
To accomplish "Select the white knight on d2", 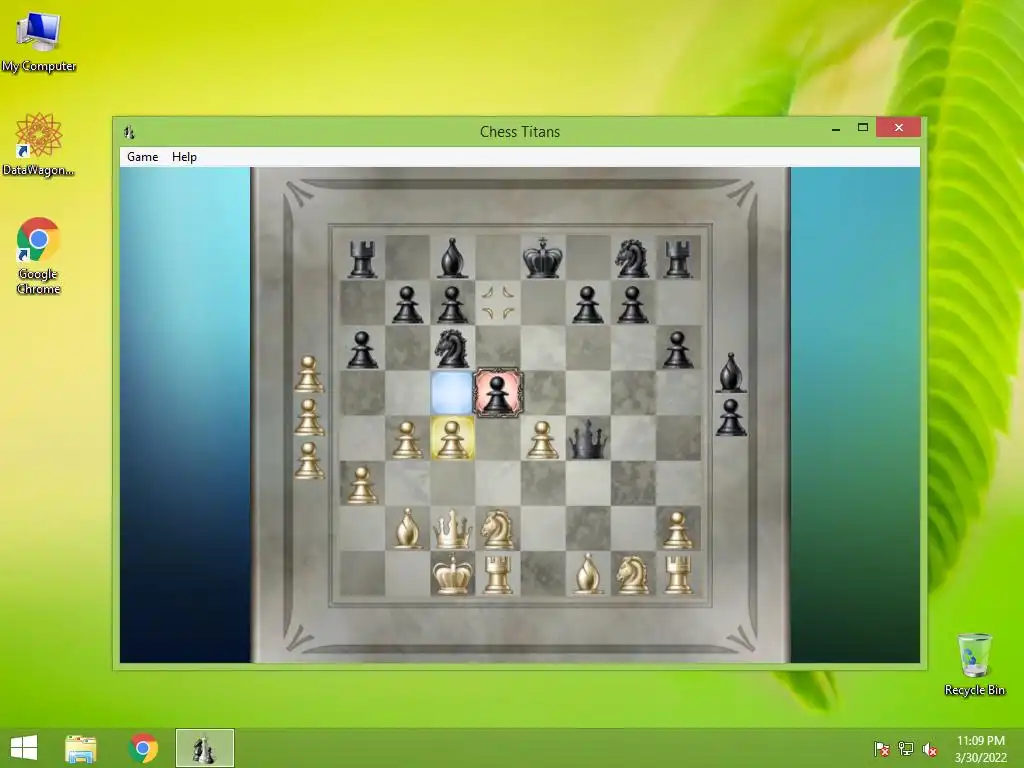I will coord(497,528).
